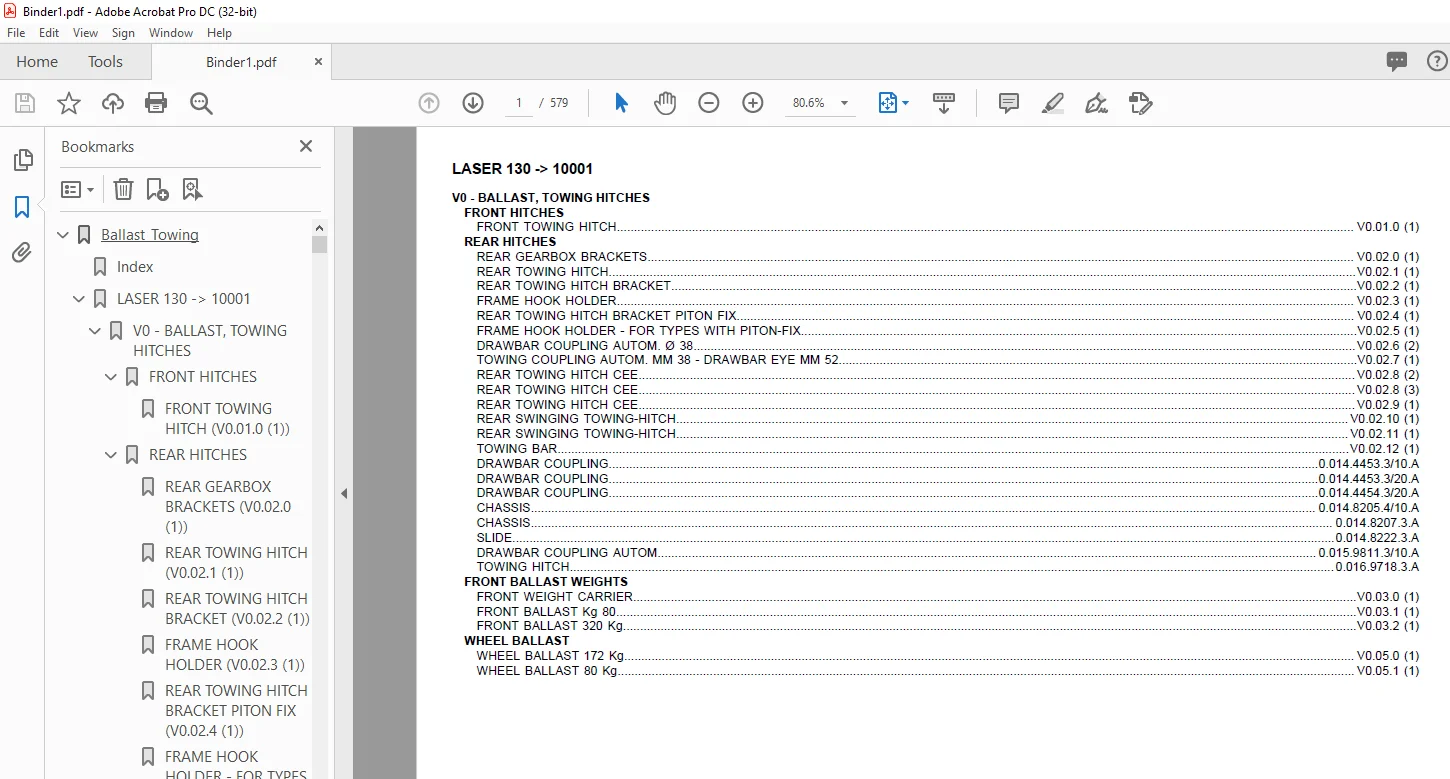The image size is (1450, 779).
Task: Click the LASER 130 -> 10001 document heading
Action: [522, 169]
